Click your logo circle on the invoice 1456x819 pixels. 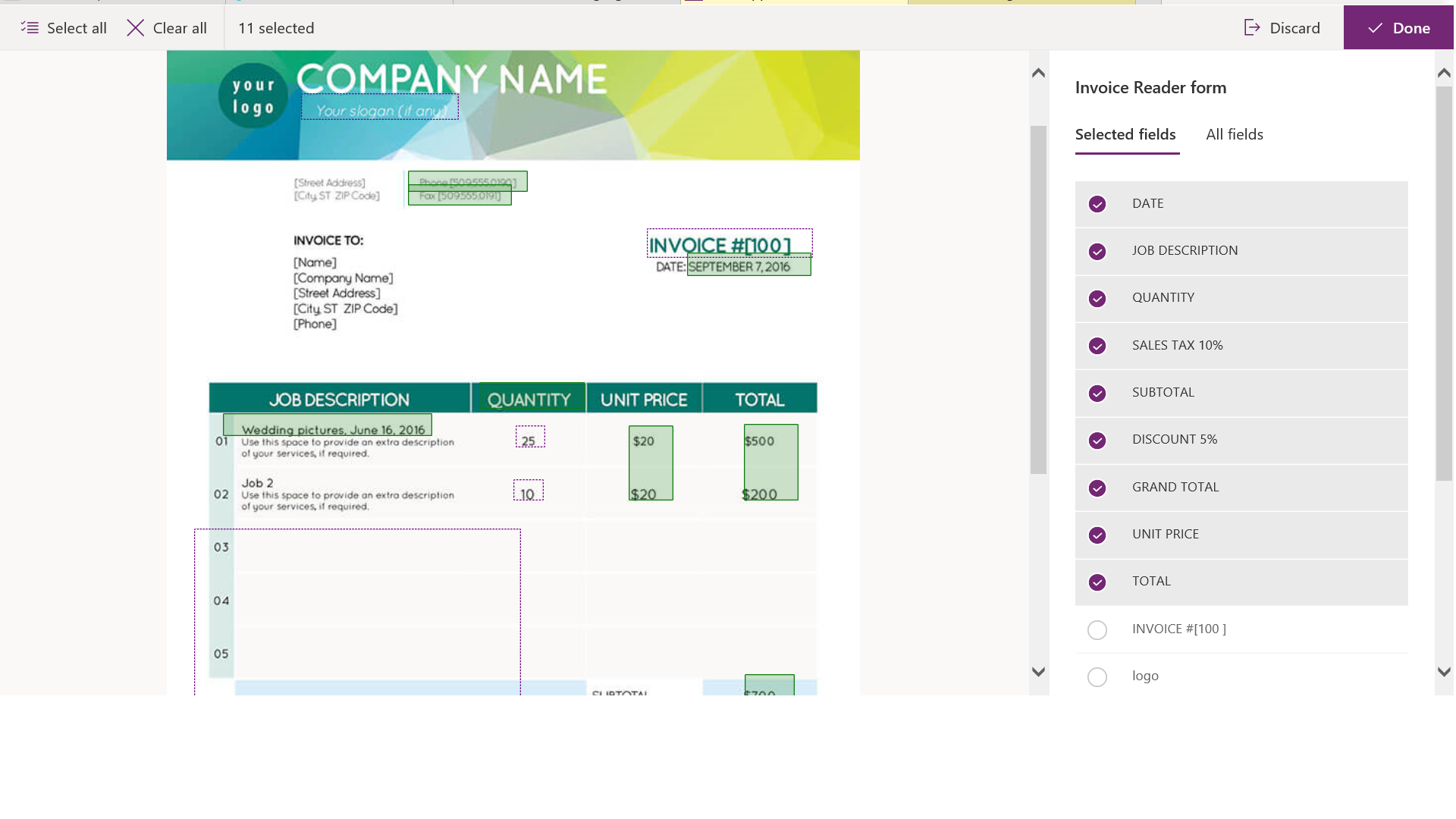point(253,96)
